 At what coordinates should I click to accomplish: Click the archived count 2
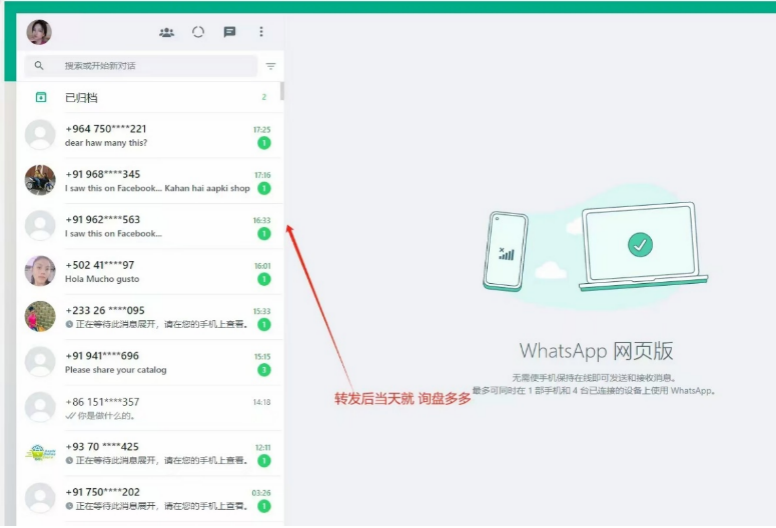click(x=264, y=97)
